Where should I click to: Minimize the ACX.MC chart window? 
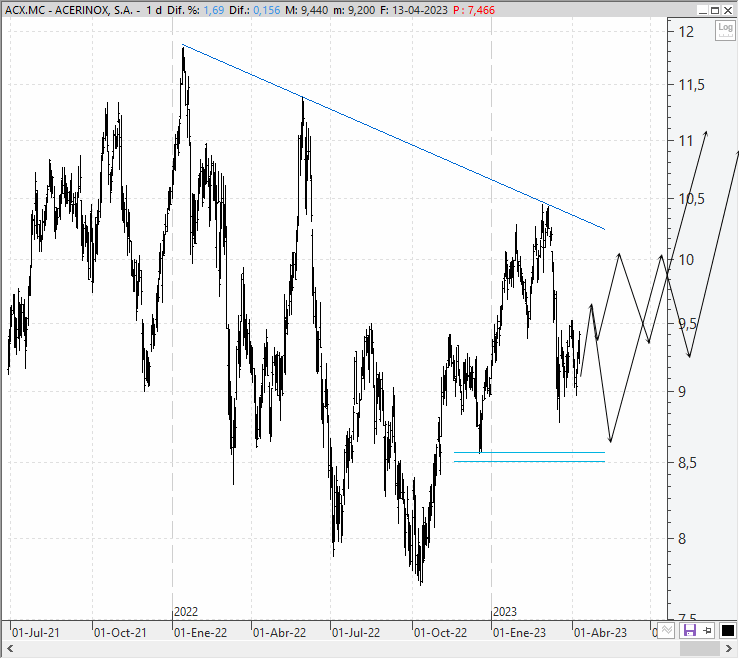(x=704, y=10)
